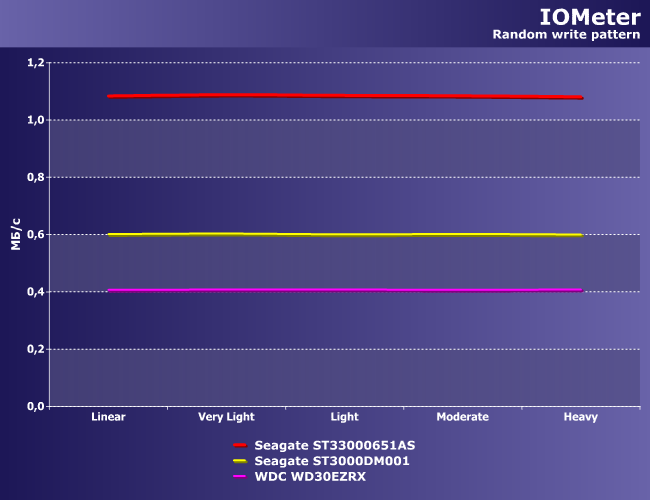Click the red data line in the chart
Screen dimensions: 650x500
pyautogui.click(x=345, y=96)
